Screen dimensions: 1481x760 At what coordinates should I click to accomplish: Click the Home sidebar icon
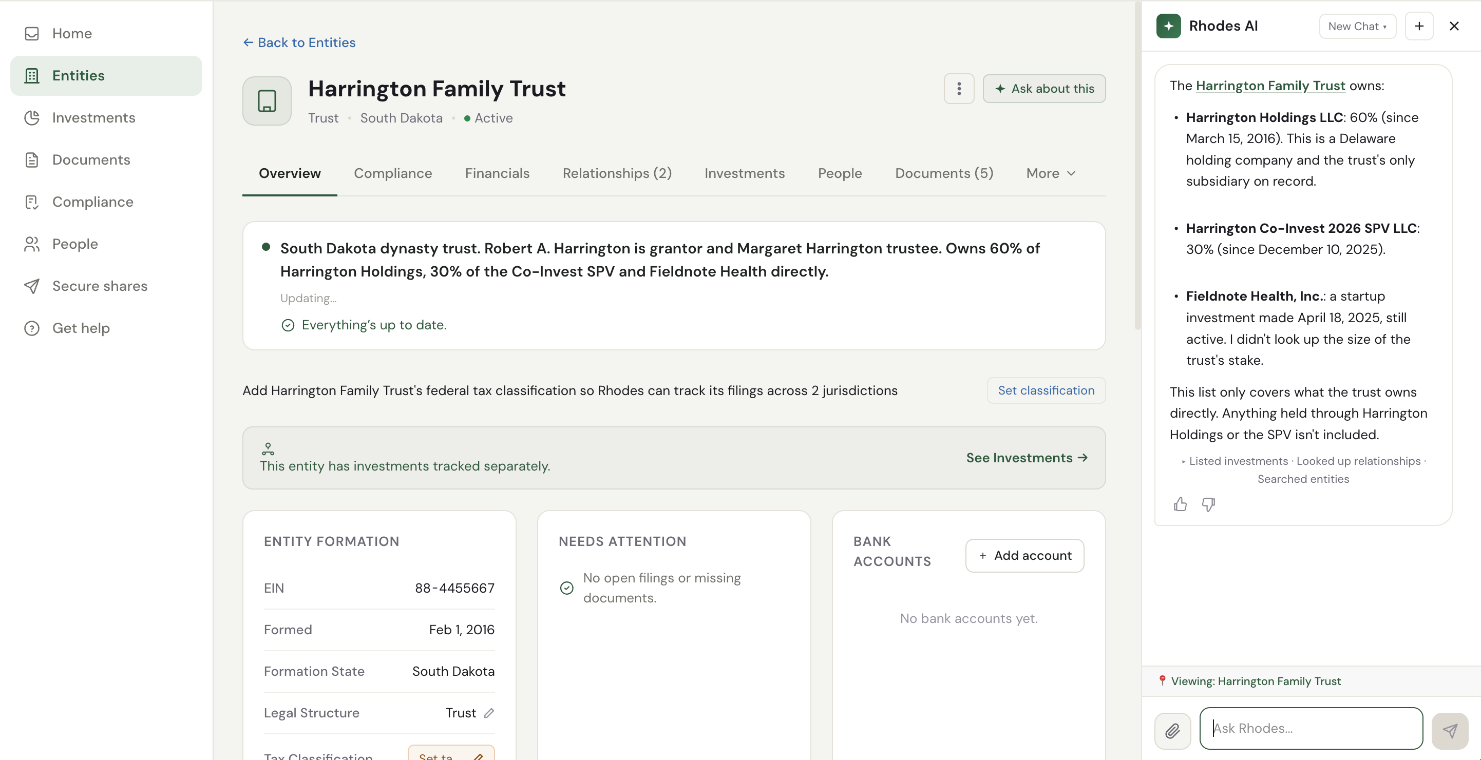(32, 33)
